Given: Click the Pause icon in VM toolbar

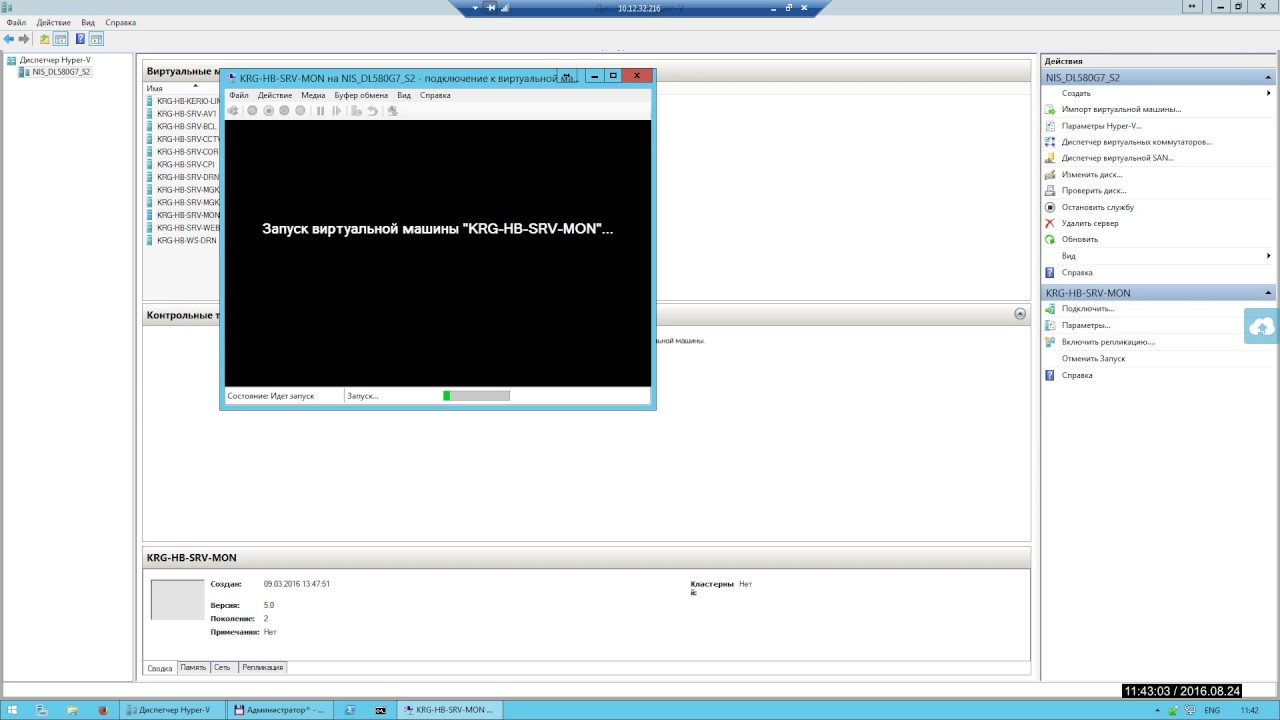Looking at the screenshot, I should [x=320, y=111].
